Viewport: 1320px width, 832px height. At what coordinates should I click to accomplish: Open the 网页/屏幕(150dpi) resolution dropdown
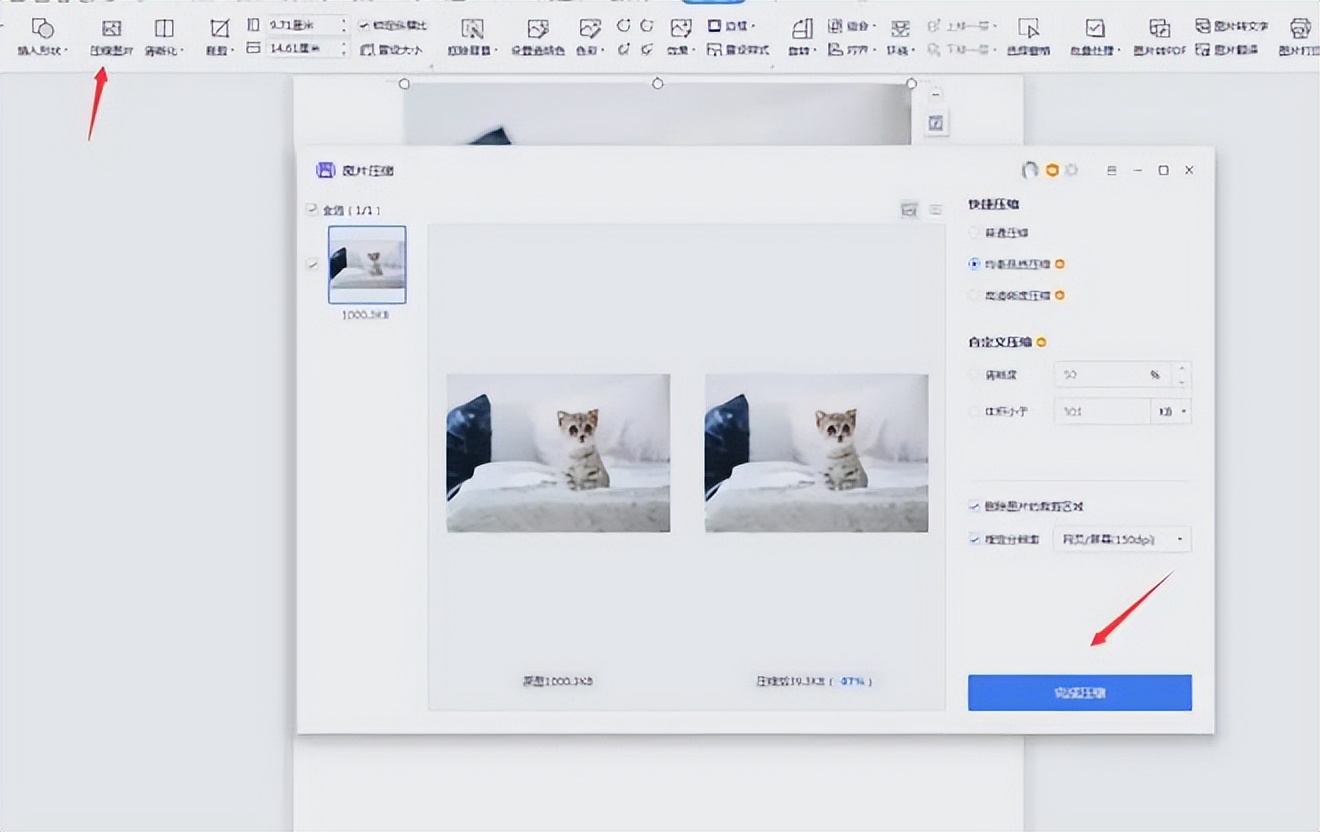pyautogui.click(x=1122, y=539)
